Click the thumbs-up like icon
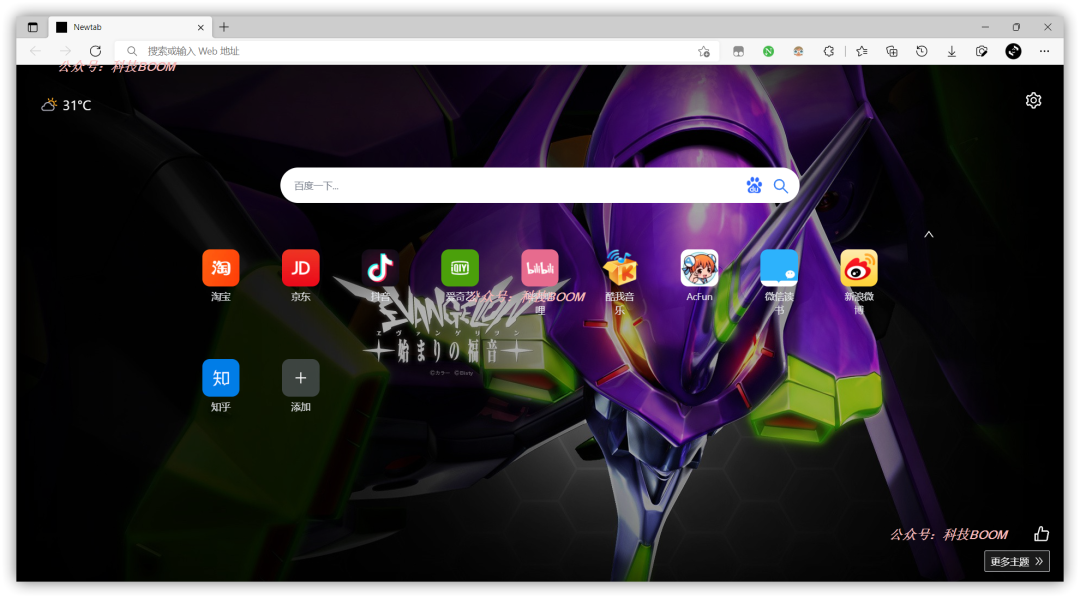This screenshot has width=1080, height=598. click(1041, 533)
